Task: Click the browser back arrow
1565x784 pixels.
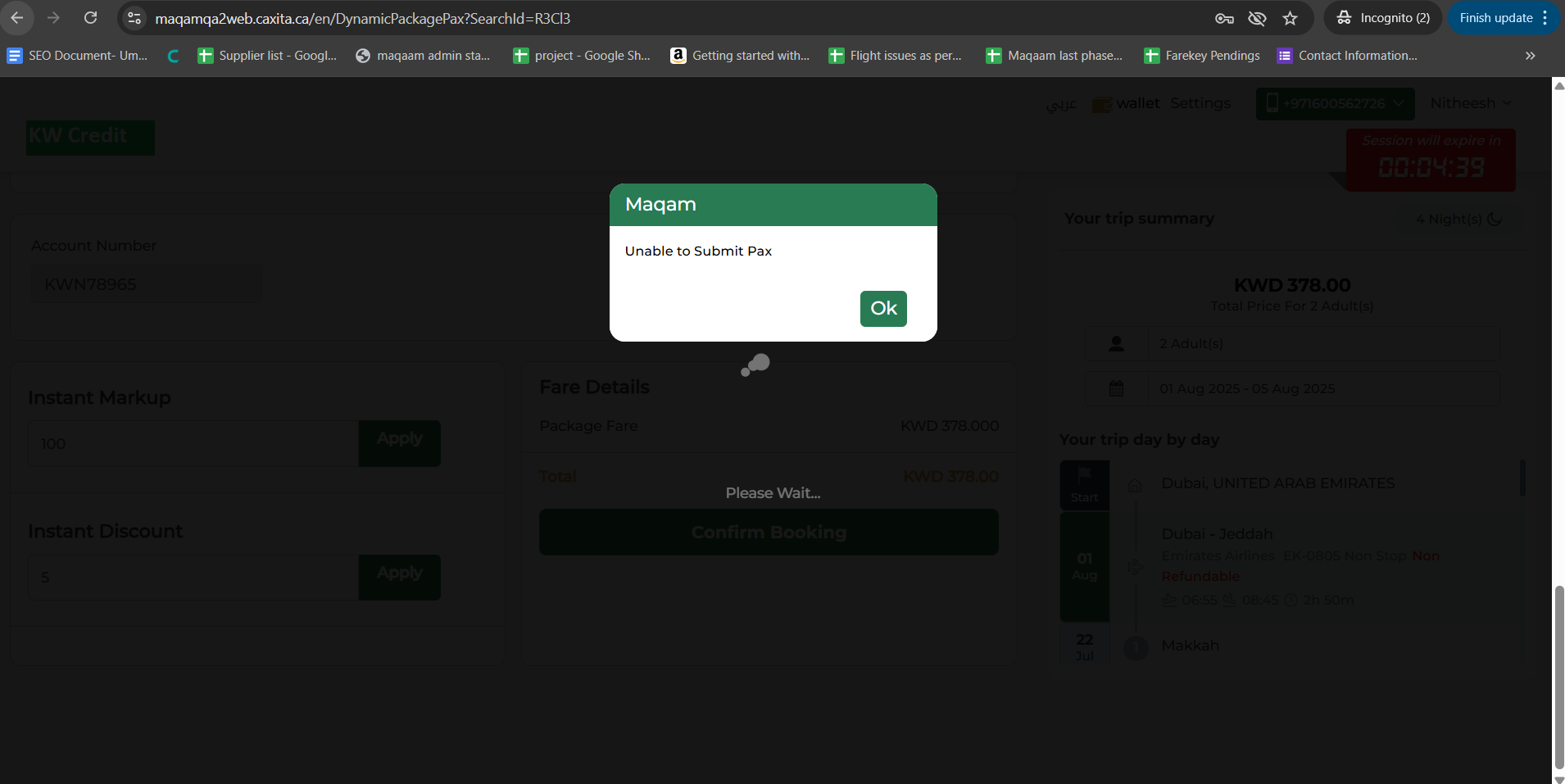Action: tap(17, 18)
